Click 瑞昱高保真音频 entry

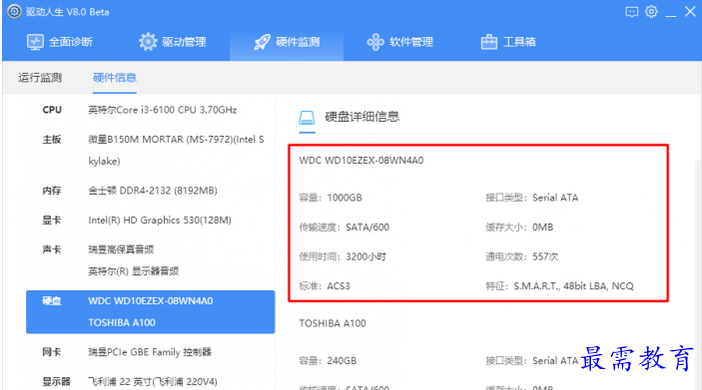pyautogui.click(x=121, y=249)
